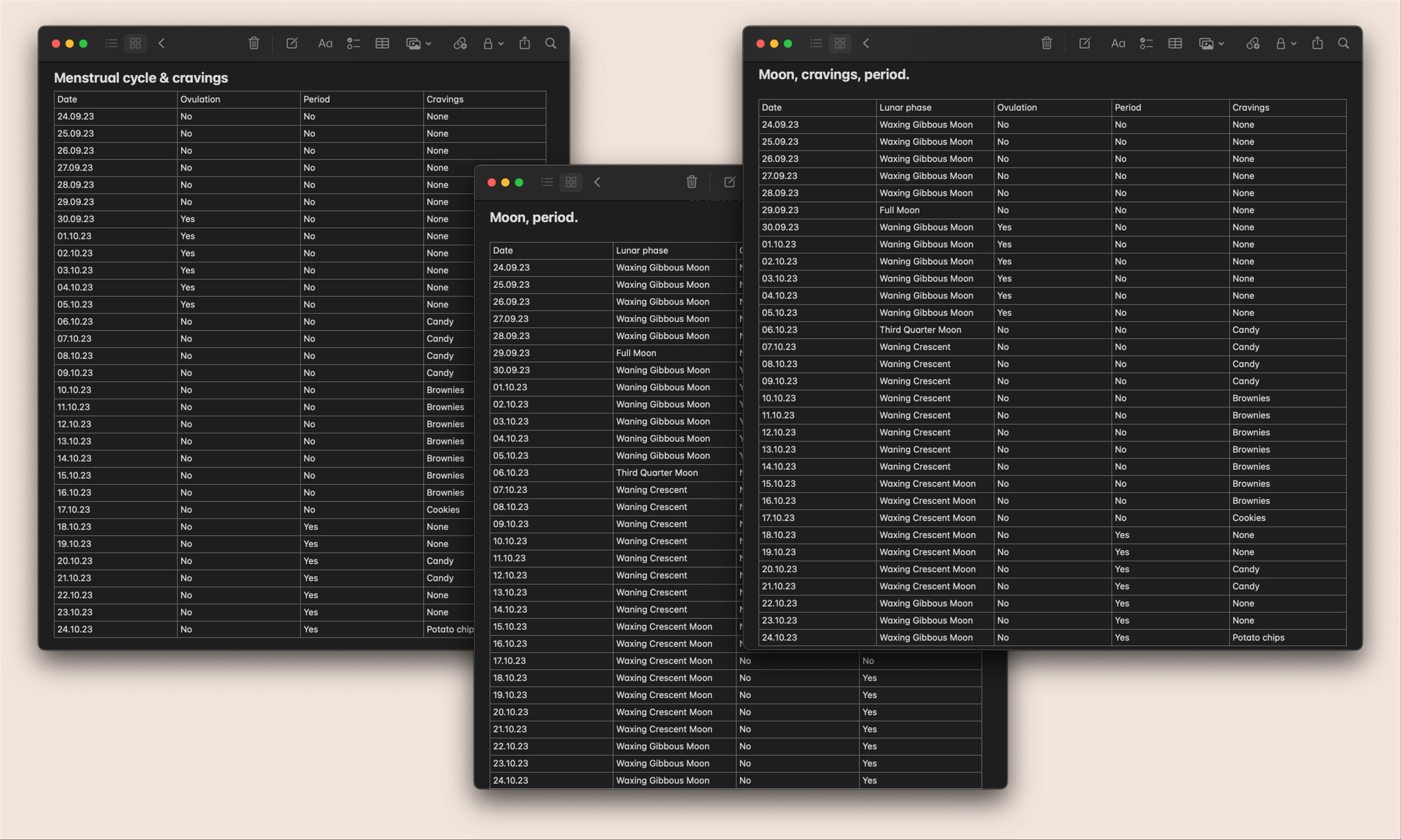Select Third Quarter Moon in Moon, cravings, period table
The image size is (1401, 840).
click(936, 330)
